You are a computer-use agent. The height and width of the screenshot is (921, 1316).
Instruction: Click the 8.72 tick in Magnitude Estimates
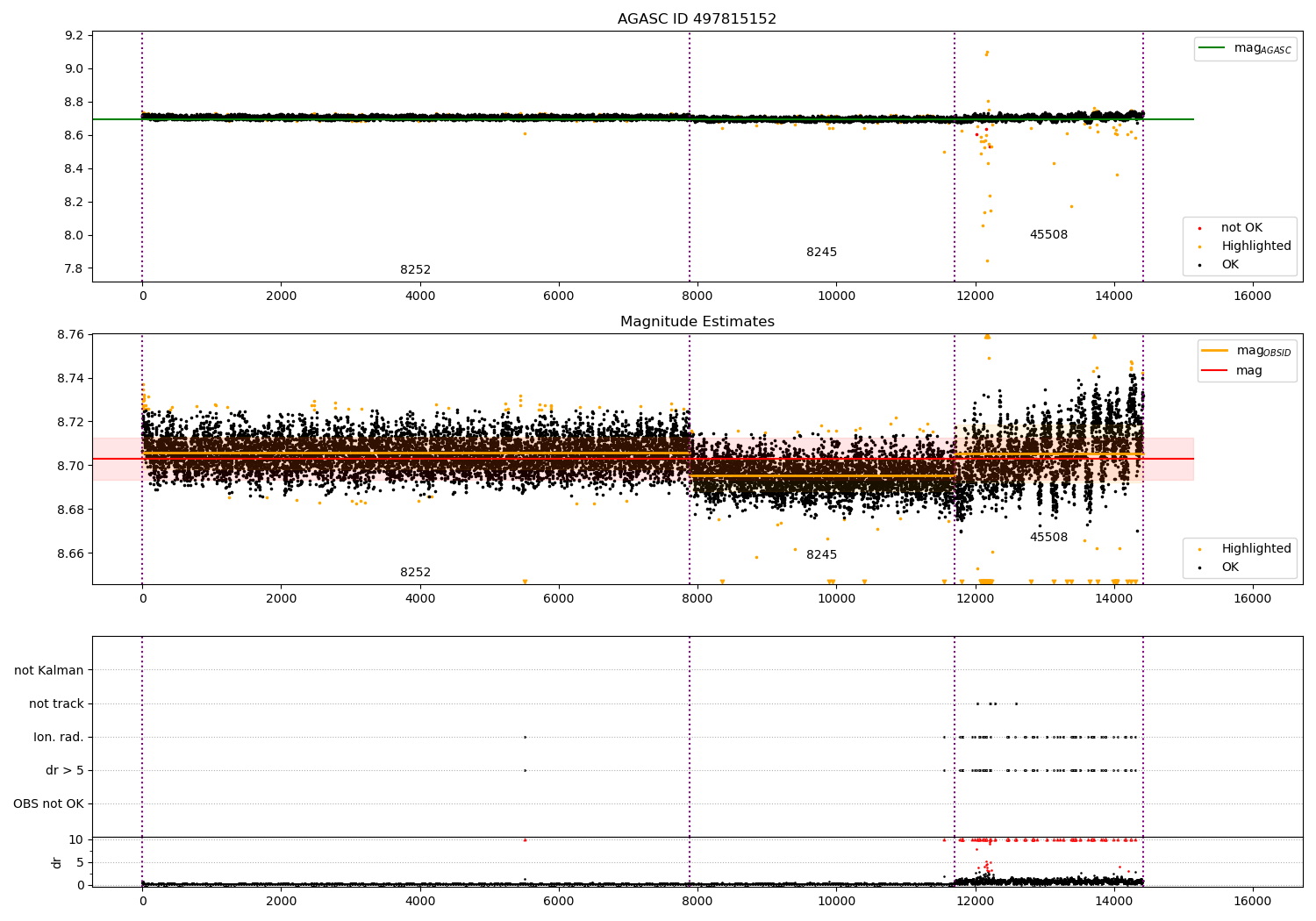70,422
